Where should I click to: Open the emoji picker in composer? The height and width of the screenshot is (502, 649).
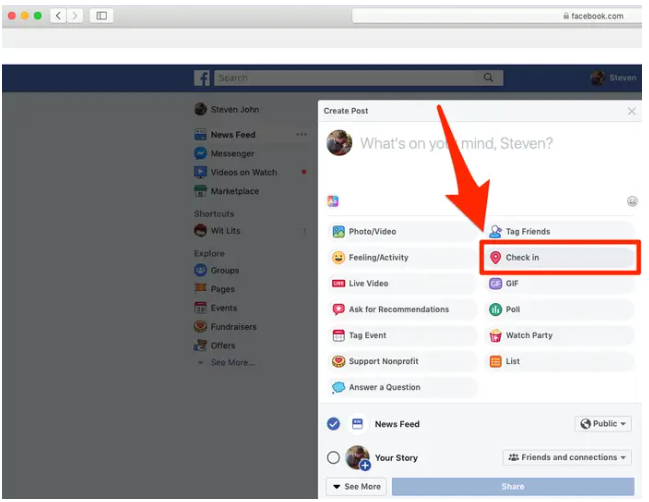[x=632, y=202]
